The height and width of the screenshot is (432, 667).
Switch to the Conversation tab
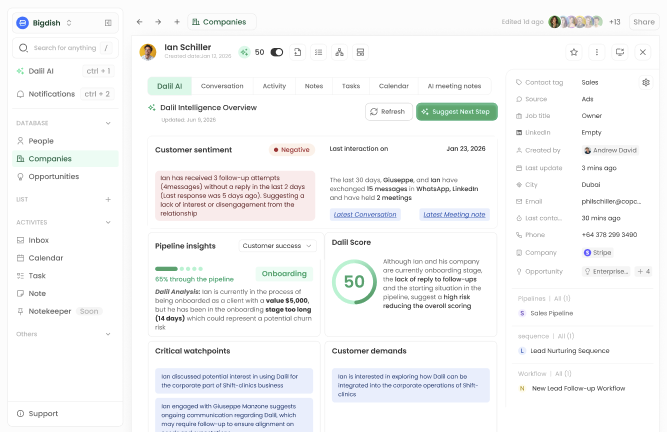pos(222,86)
